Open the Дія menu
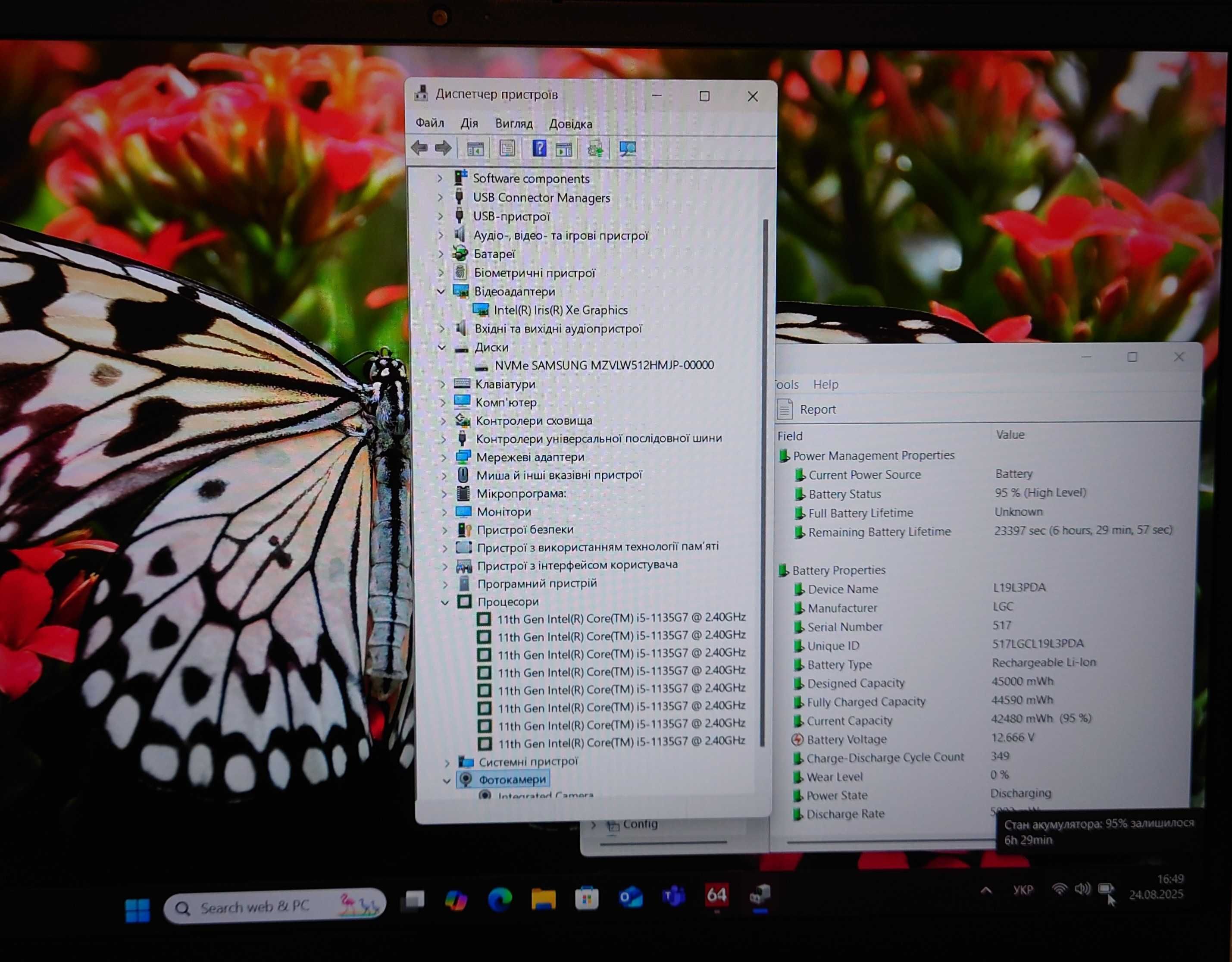1232x962 pixels. pos(469,123)
